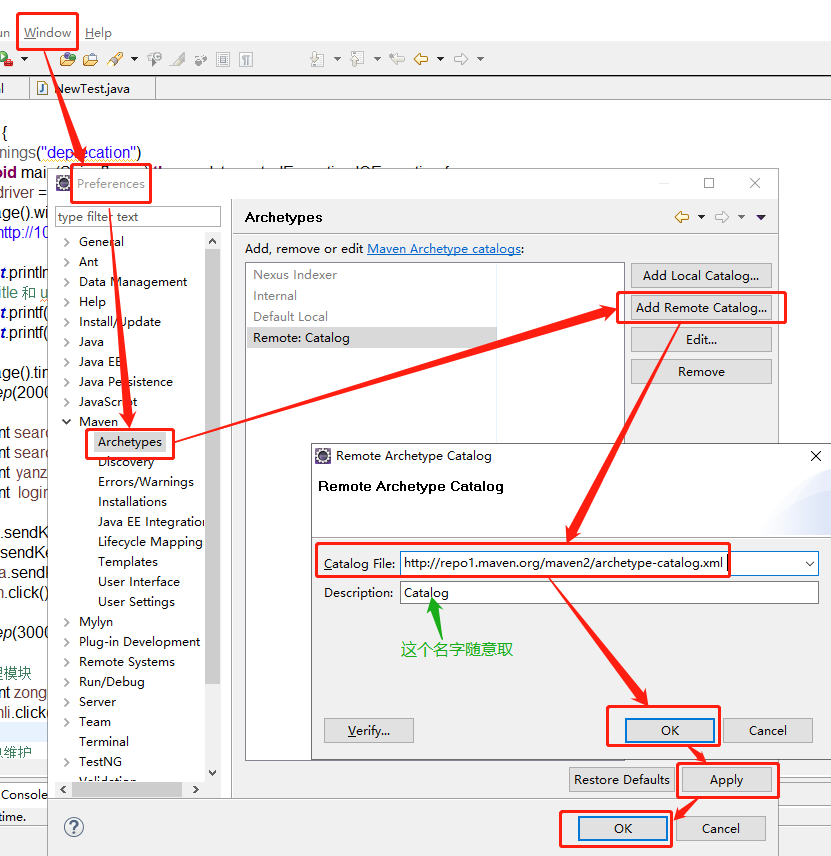831x856 pixels.
Task: Select Errors/Warnings under Maven
Action: click(x=146, y=482)
